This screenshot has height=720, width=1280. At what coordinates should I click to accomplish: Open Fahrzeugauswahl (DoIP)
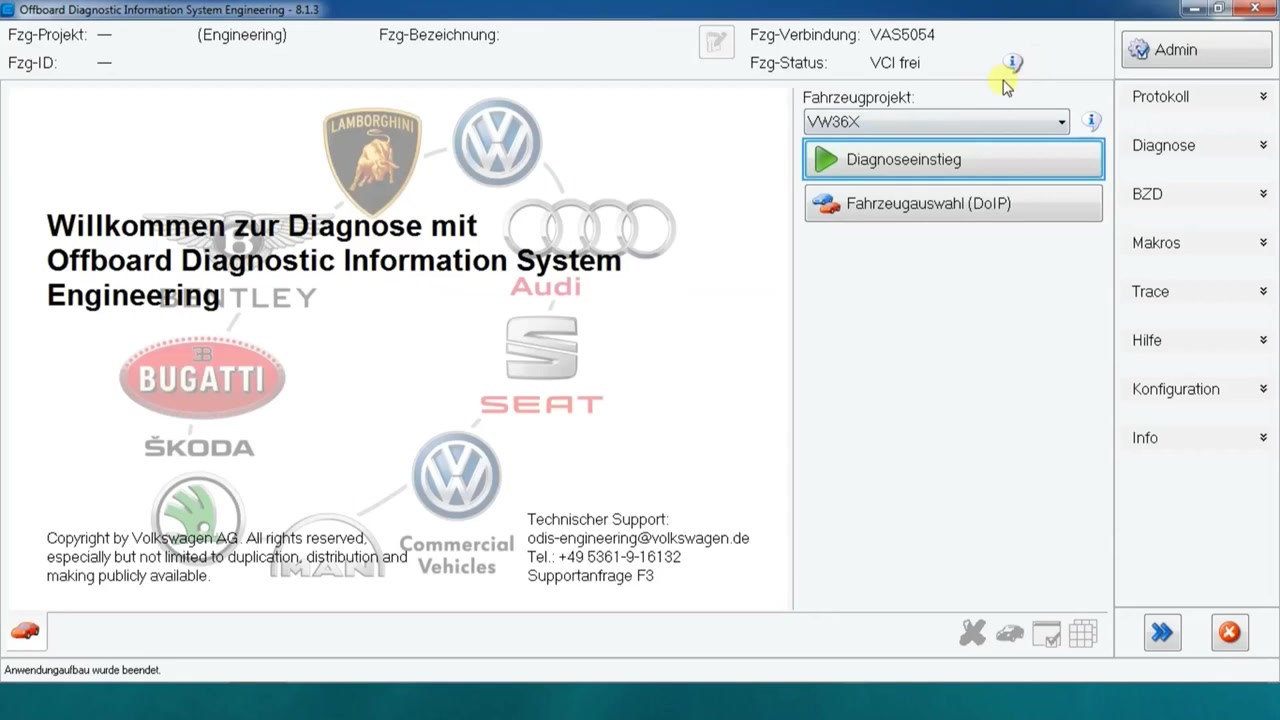coord(953,204)
